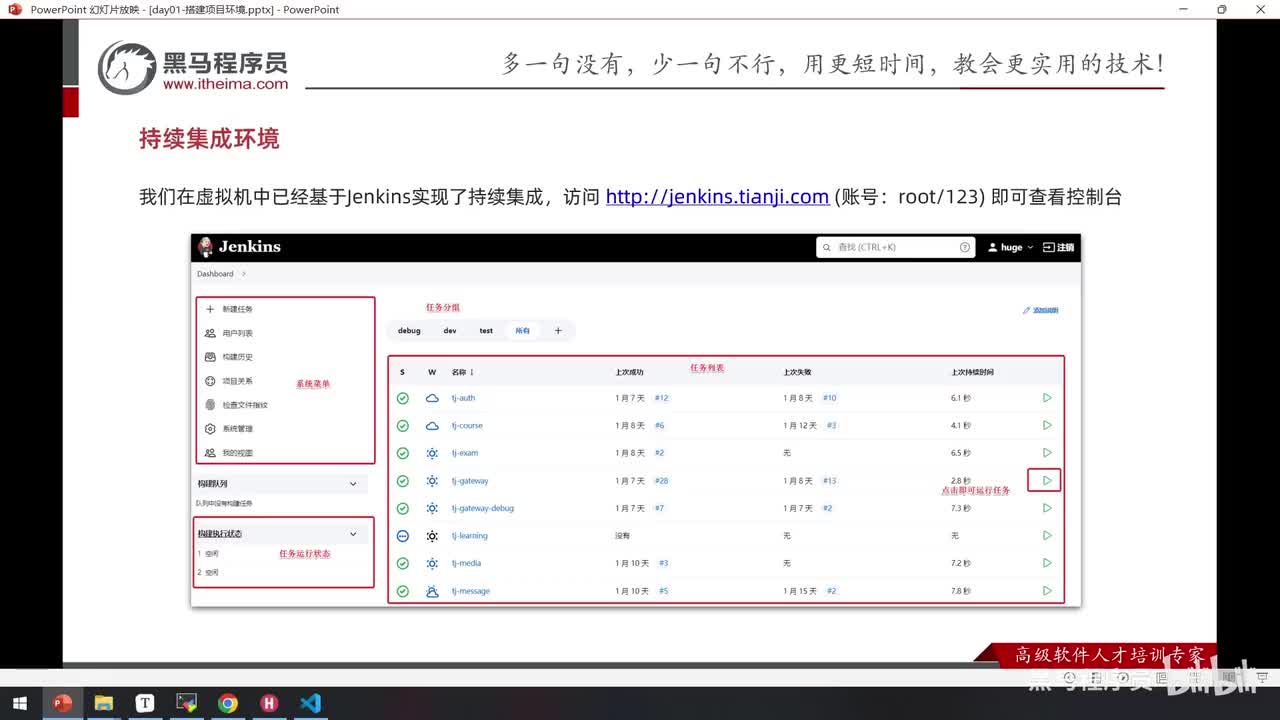Open the tj-learning job link
This screenshot has width=1280, height=720.
coord(469,536)
